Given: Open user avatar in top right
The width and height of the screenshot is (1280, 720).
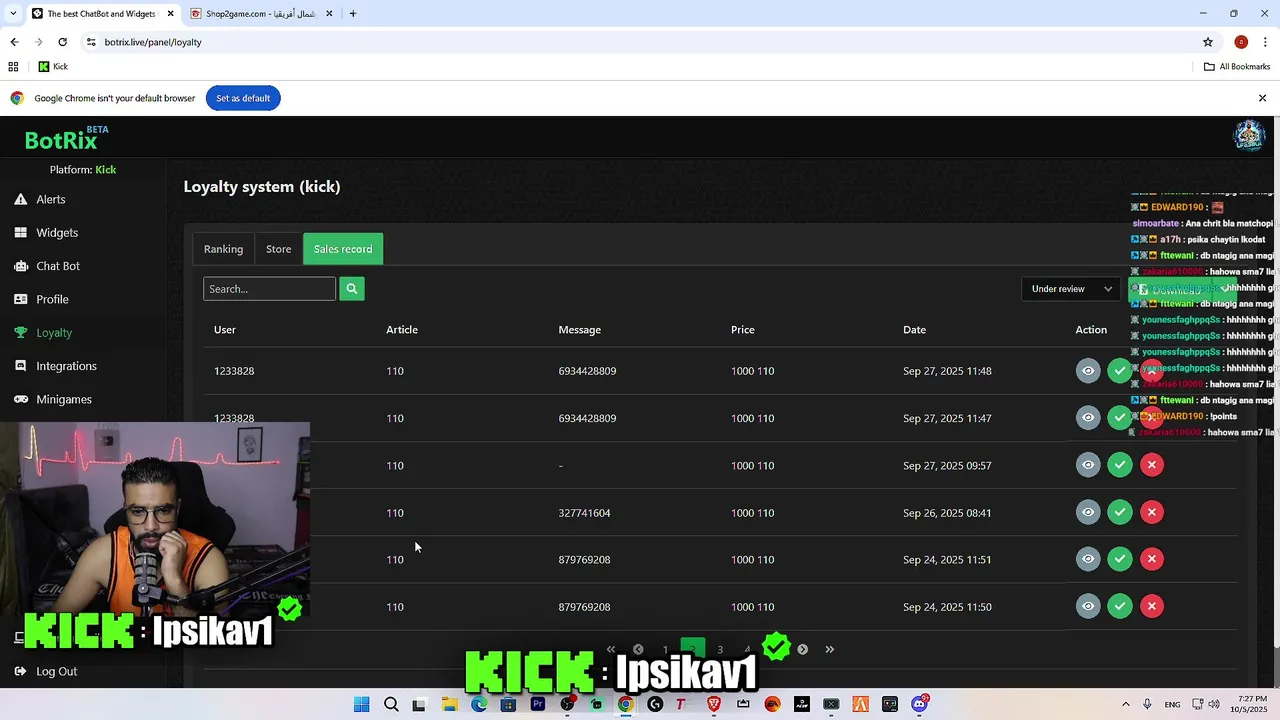Looking at the screenshot, I should [1249, 136].
